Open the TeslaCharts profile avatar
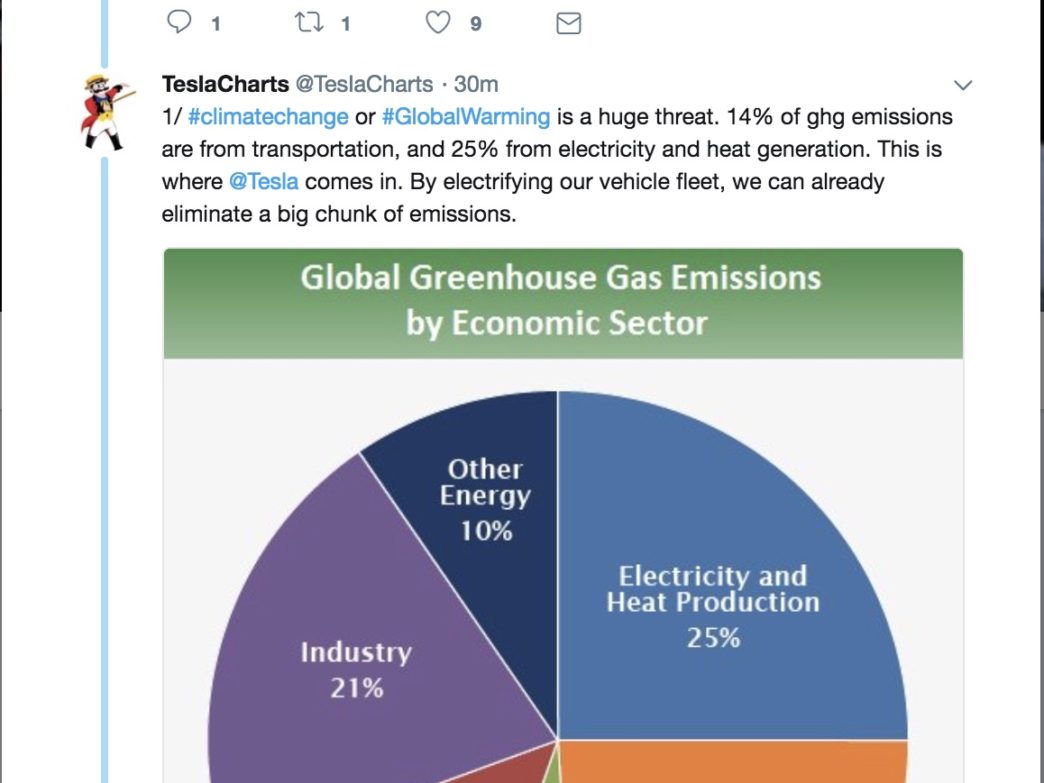The height and width of the screenshot is (783, 1044). pyautogui.click(x=107, y=111)
